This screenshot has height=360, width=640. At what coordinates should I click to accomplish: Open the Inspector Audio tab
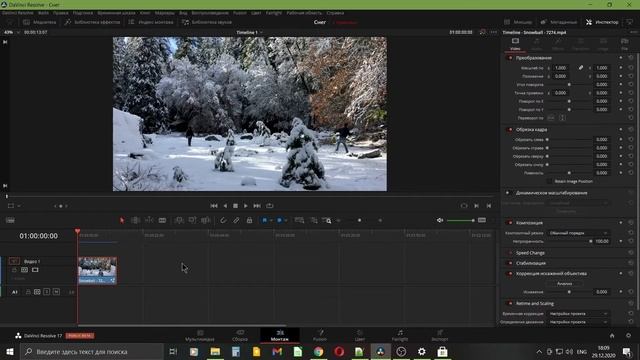pos(536,44)
